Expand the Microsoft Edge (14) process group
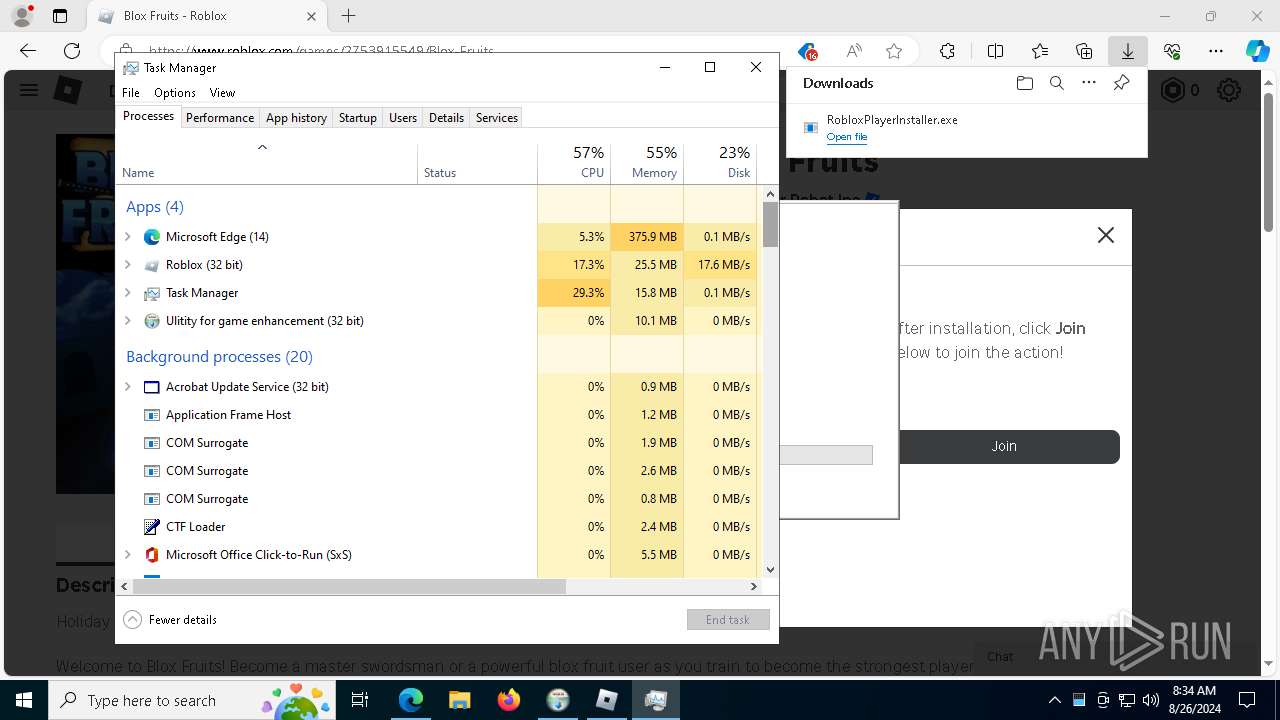The width and height of the screenshot is (1280, 720). [x=128, y=237]
